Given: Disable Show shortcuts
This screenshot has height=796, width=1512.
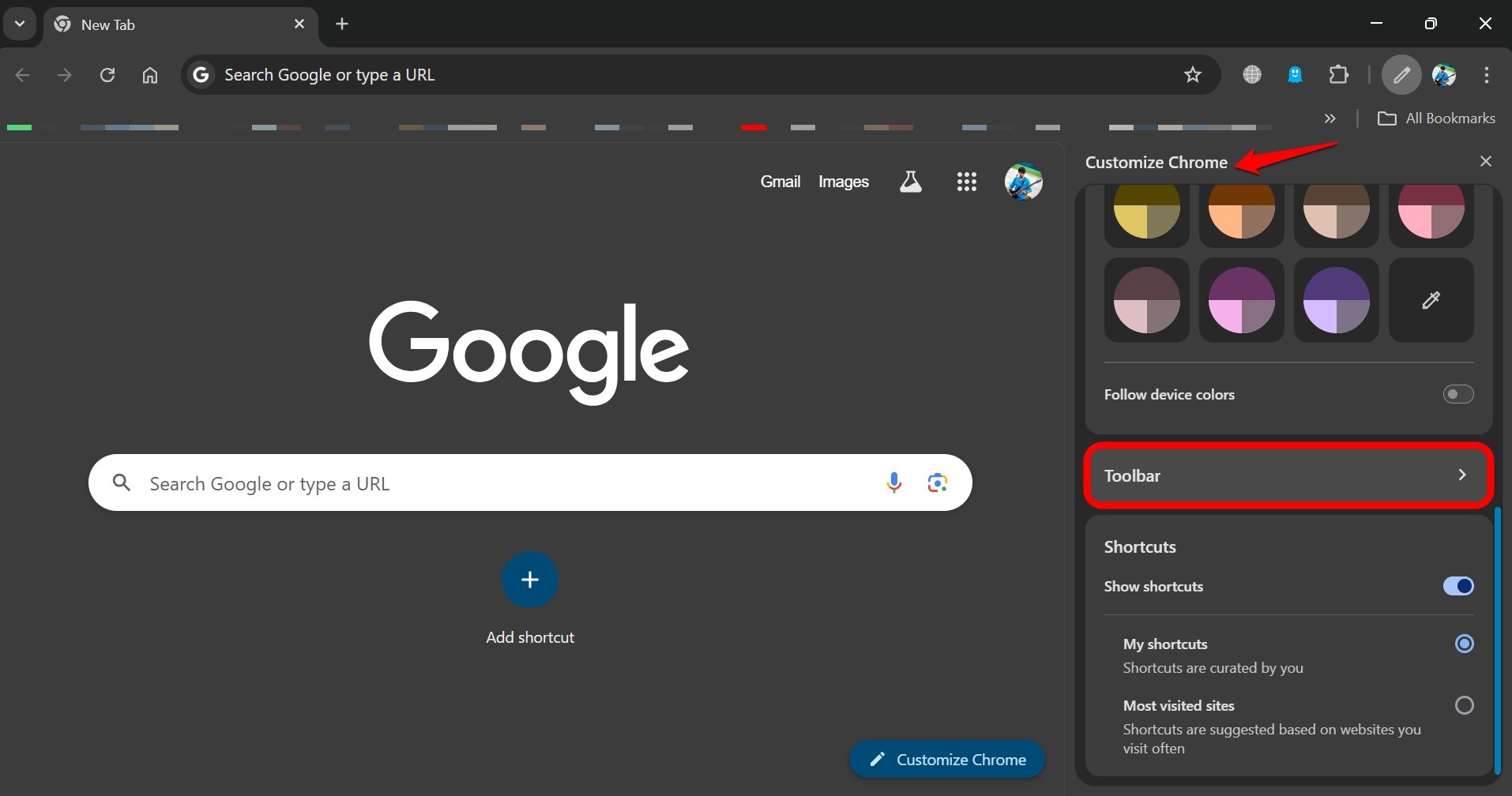Looking at the screenshot, I should pos(1457,586).
